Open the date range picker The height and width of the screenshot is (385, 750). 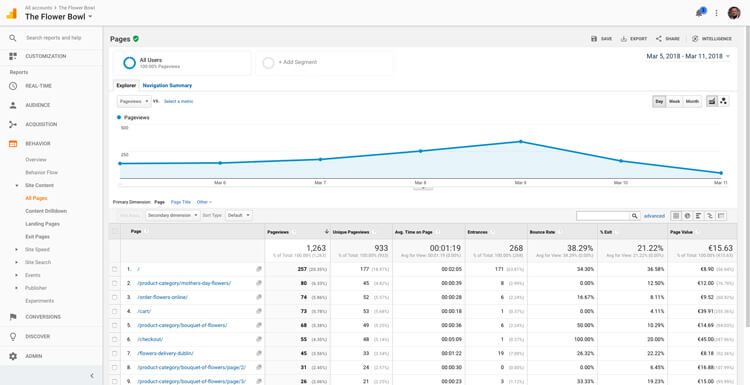(x=688, y=56)
